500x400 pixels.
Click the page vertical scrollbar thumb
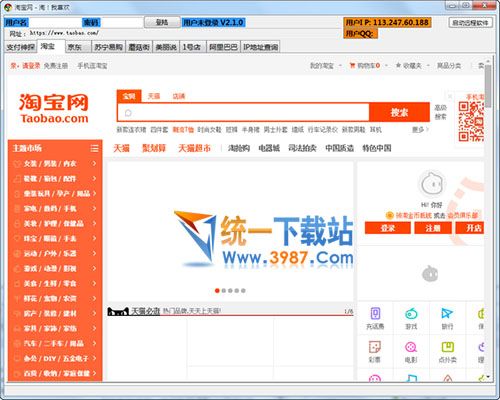(x=488, y=86)
